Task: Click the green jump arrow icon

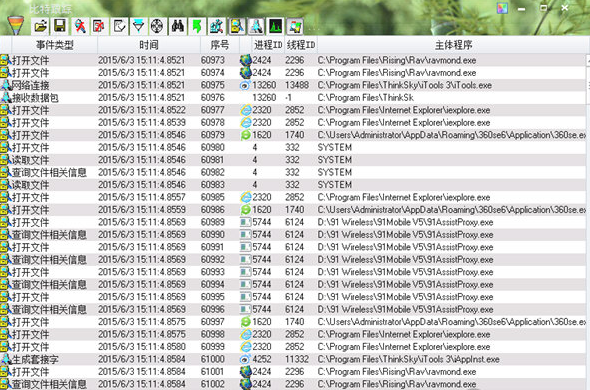Action: point(197,26)
